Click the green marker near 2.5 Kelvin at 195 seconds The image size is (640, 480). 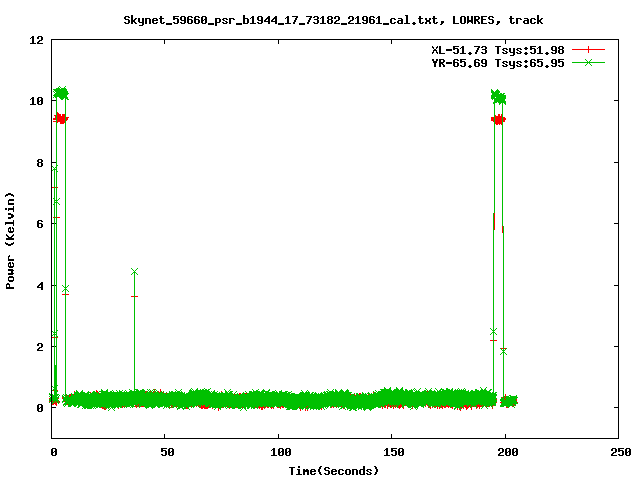click(x=493, y=331)
